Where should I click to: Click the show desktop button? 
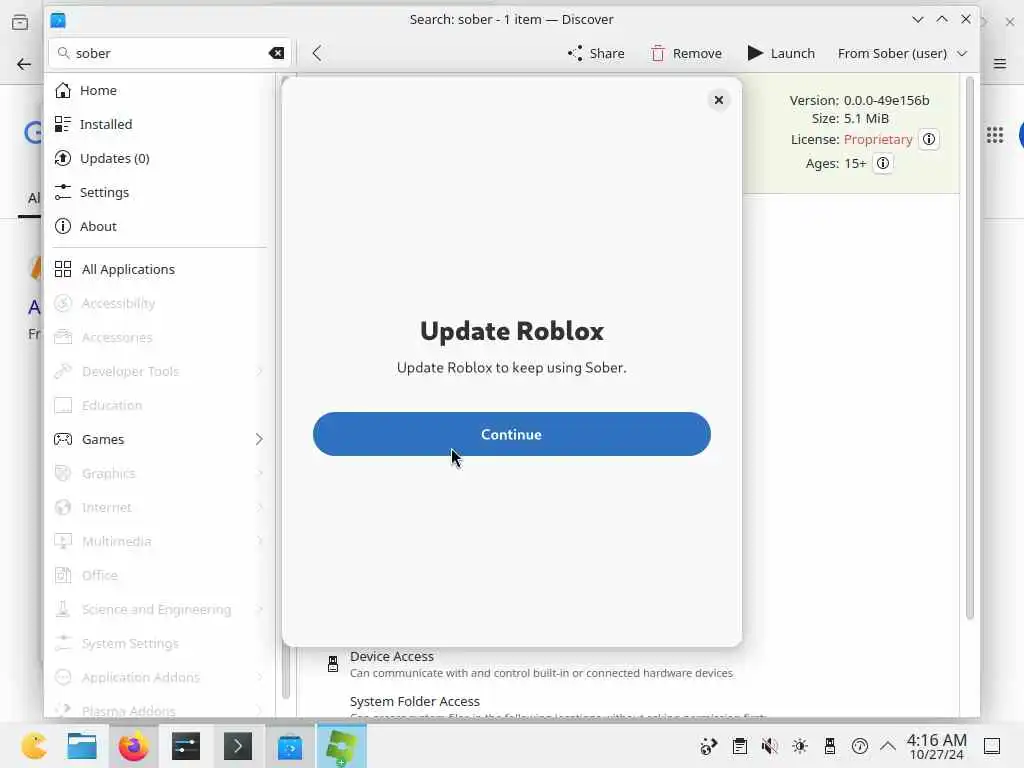(992, 746)
